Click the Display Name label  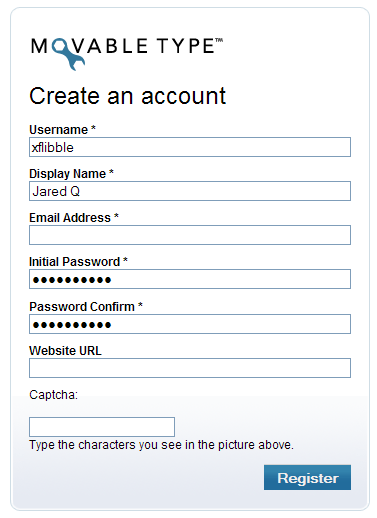tap(68, 174)
